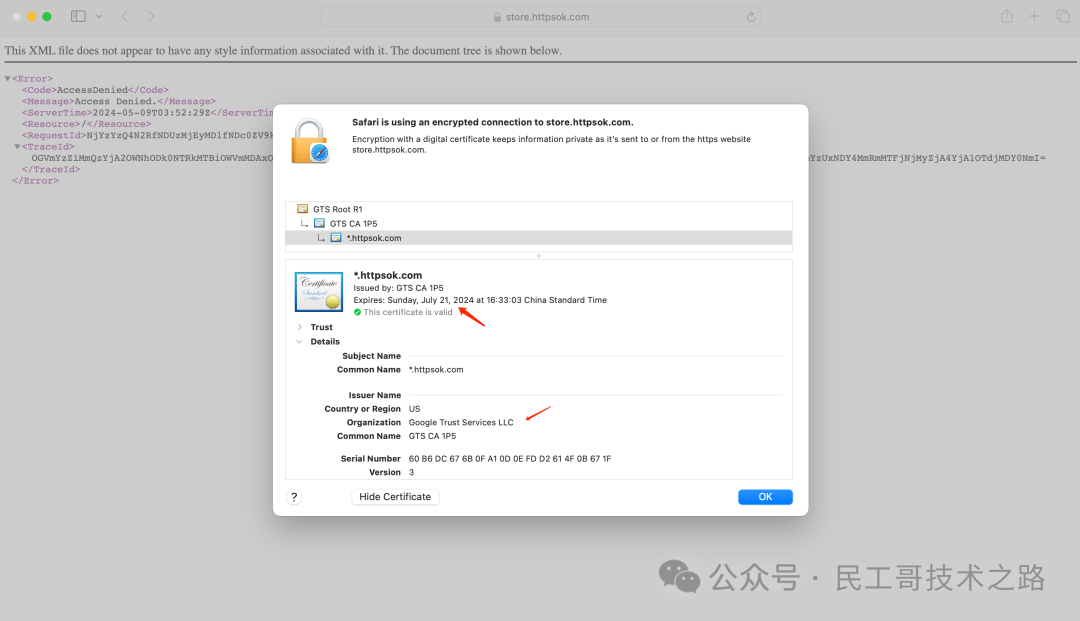Select GTS Root R1 in certificate chain
This screenshot has height=621, width=1080.
click(x=539, y=209)
